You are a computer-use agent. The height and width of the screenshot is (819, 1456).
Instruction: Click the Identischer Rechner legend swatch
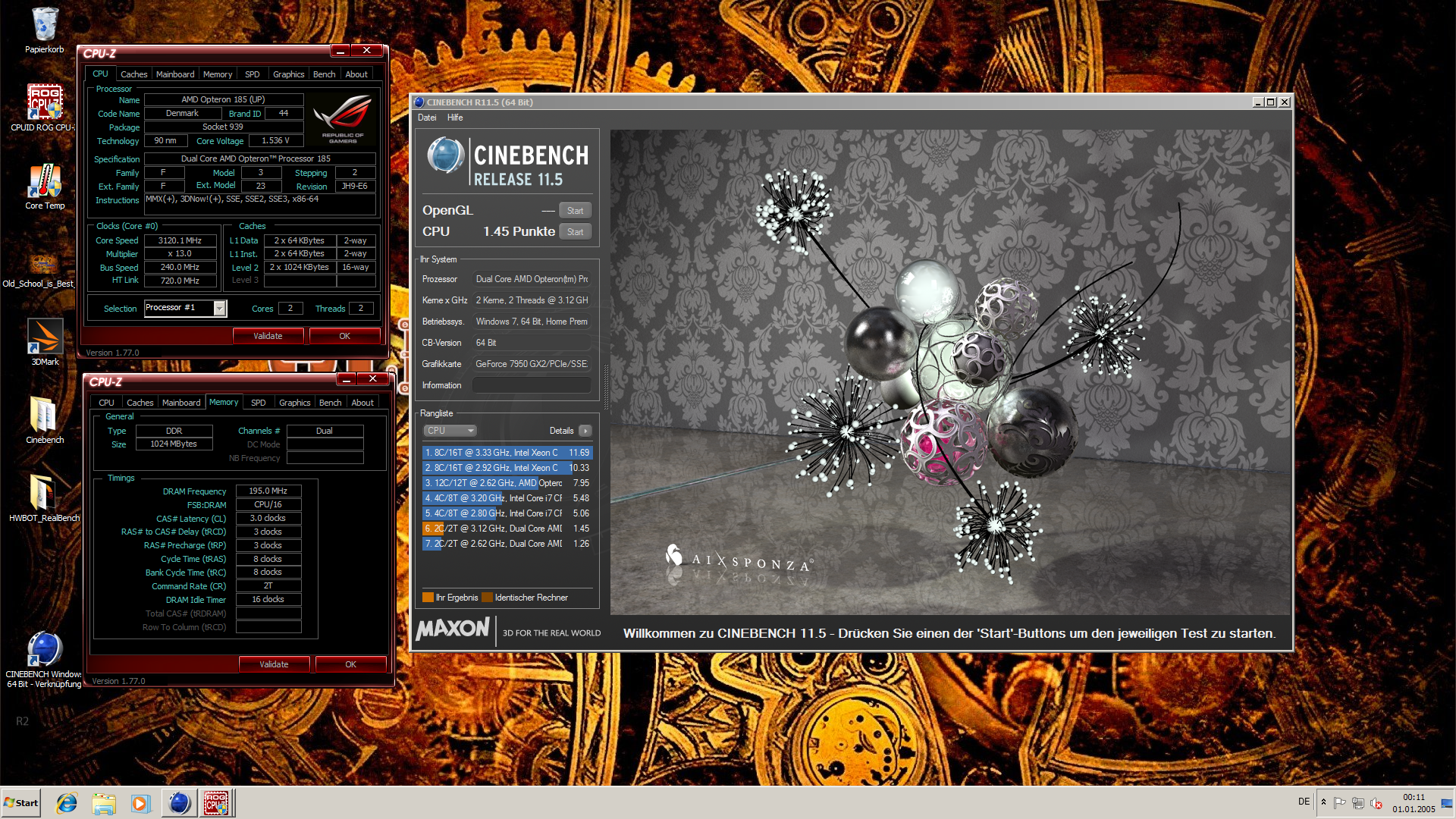pos(487,598)
